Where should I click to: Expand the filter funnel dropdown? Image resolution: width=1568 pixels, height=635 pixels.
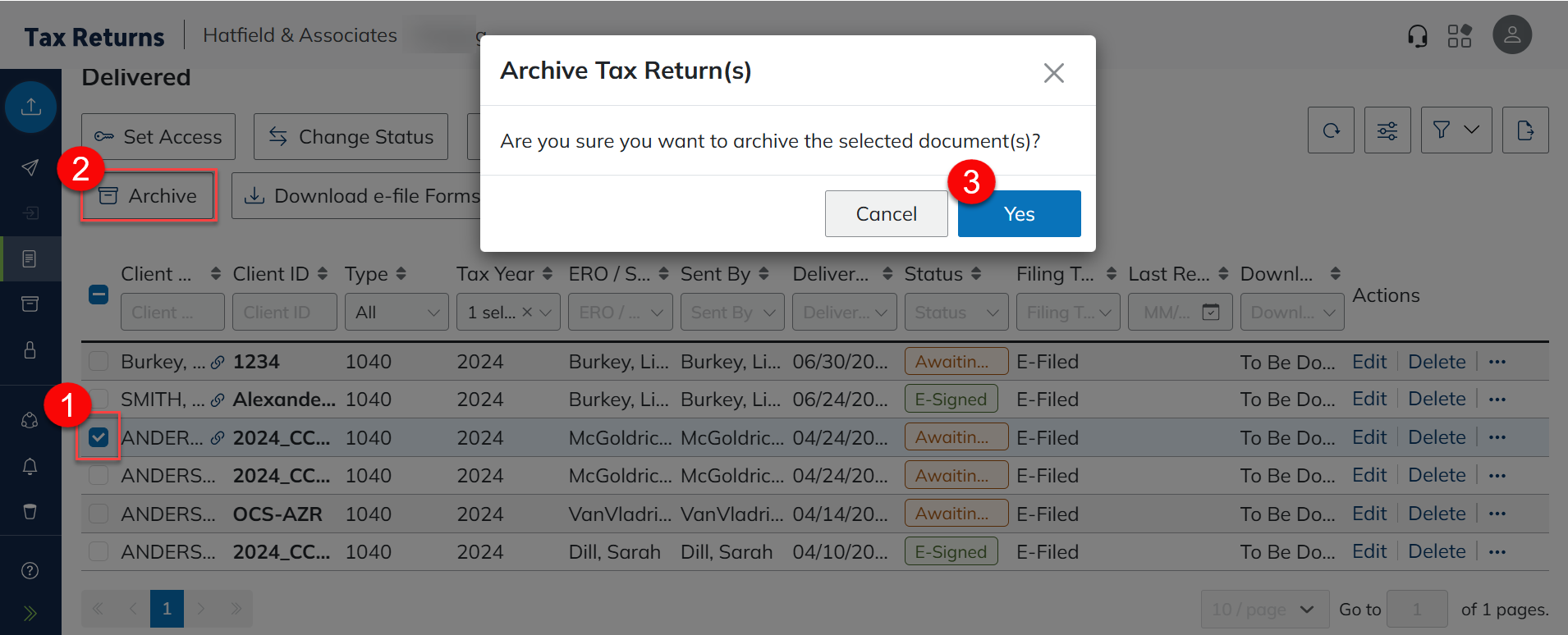click(x=1456, y=130)
